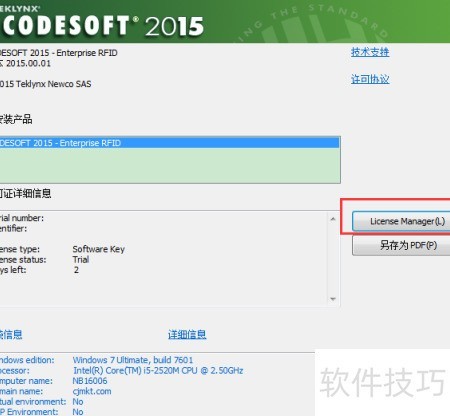Screen dimensions: 450x416
Task: Open the License Manager(L) button
Action: (x=401, y=221)
